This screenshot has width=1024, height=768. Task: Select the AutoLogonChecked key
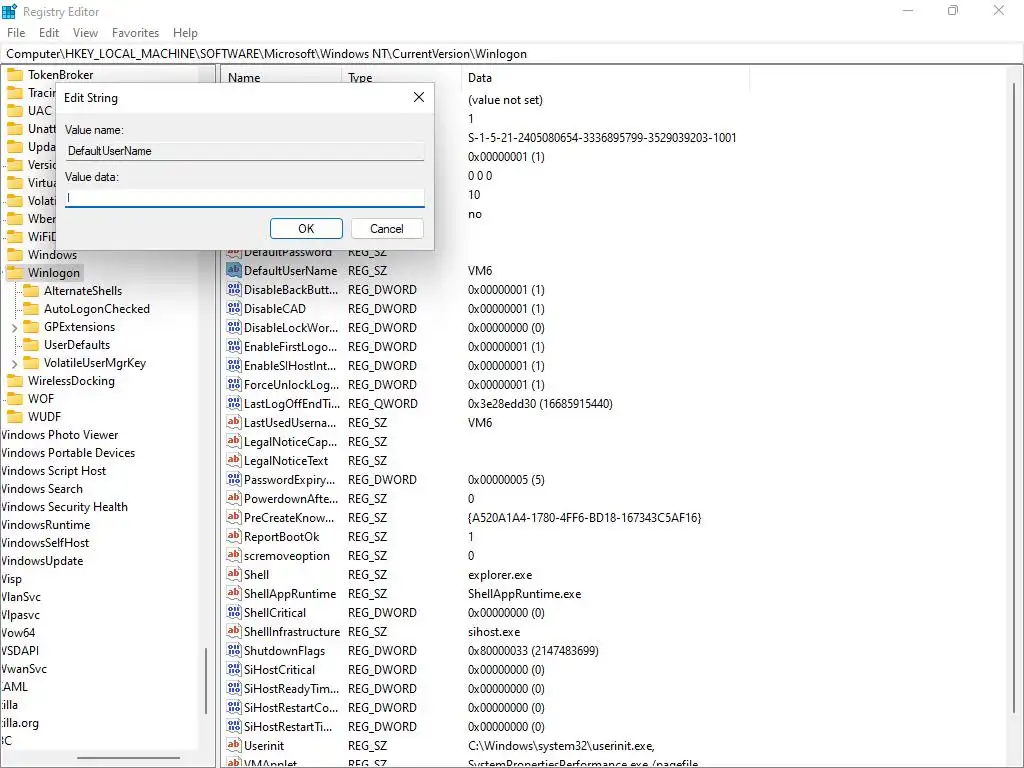97,308
